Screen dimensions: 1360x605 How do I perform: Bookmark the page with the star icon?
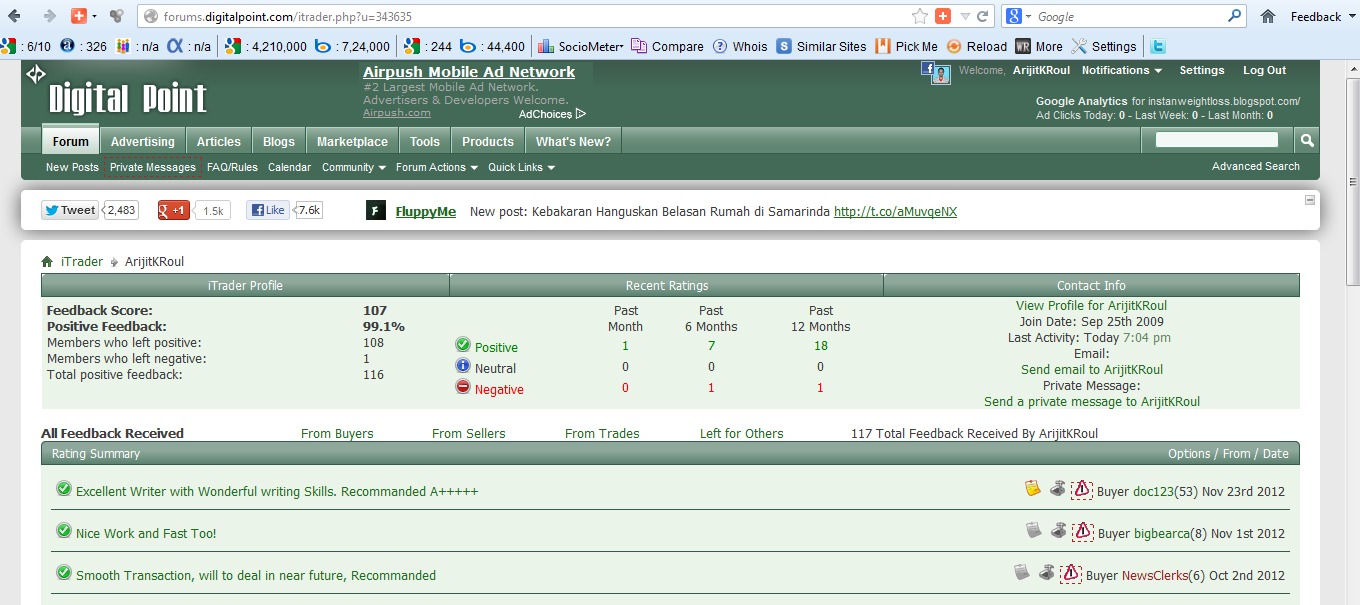coord(920,16)
